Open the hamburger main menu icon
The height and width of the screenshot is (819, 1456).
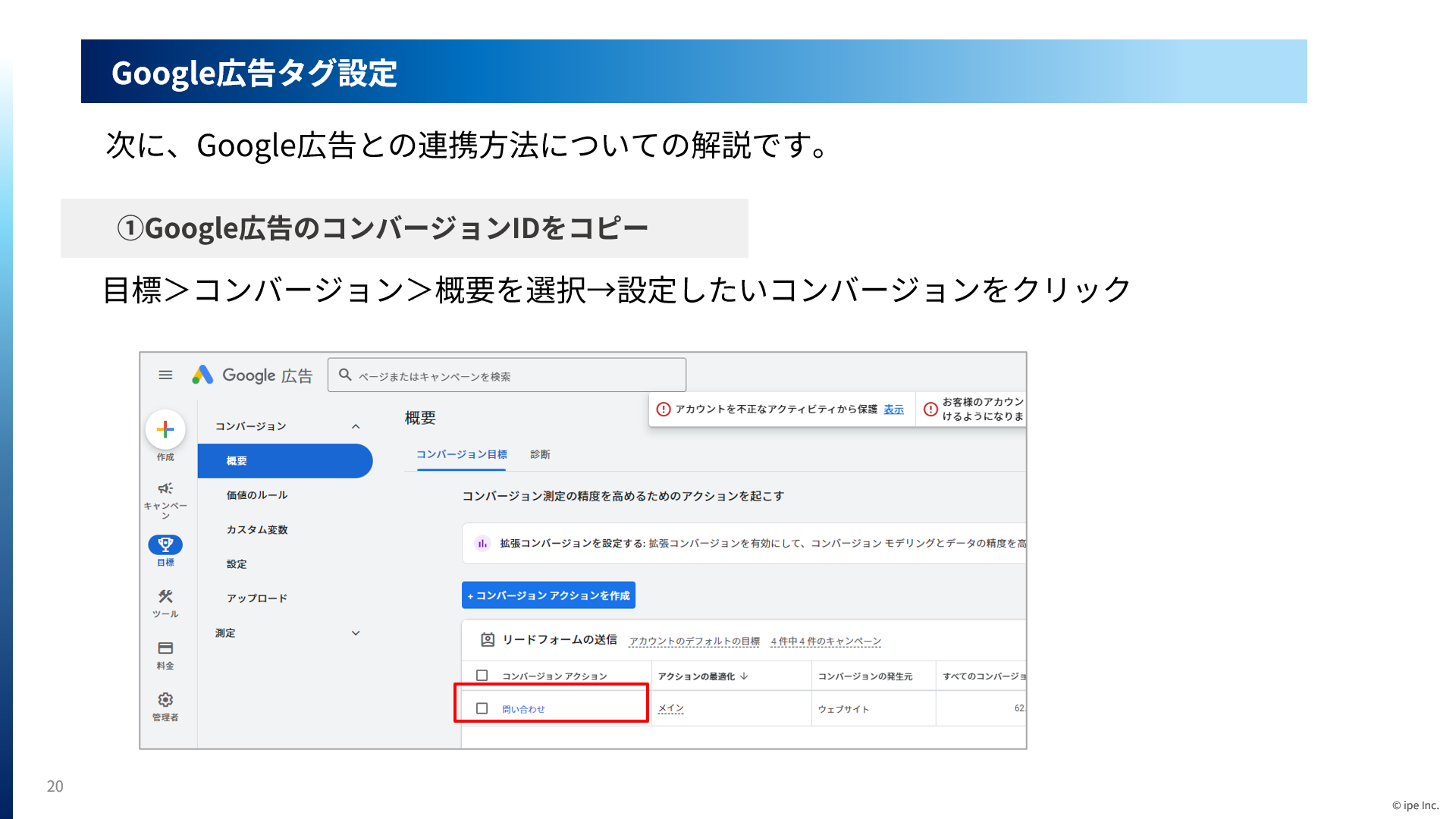165,375
